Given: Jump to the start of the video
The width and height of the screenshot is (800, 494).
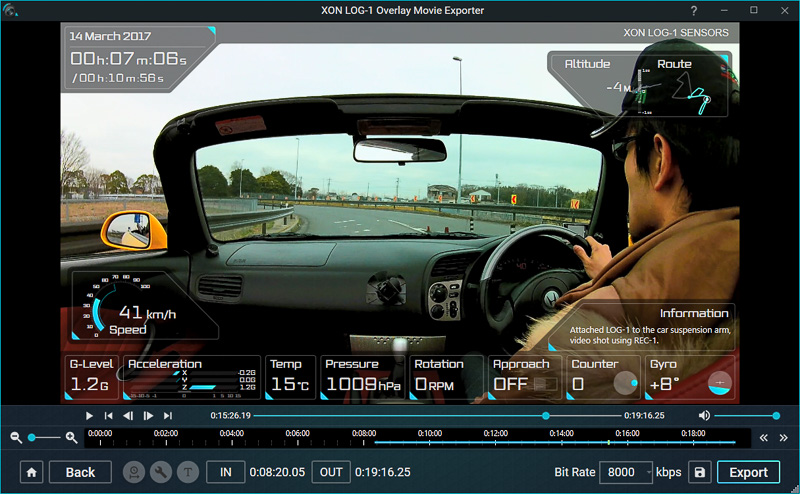Looking at the screenshot, I should [108, 416].
